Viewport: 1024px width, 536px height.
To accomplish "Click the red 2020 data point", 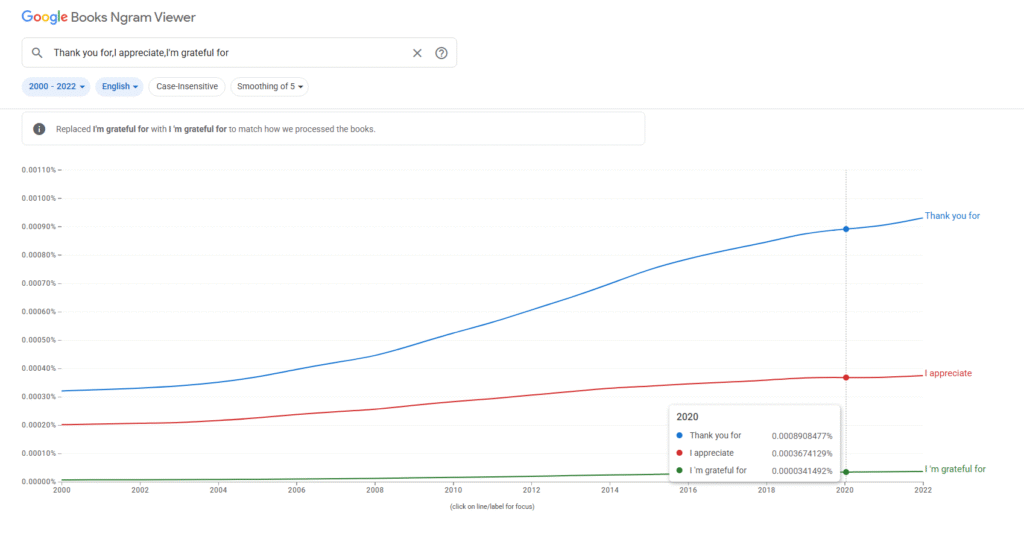I will (x=846, y=377).
